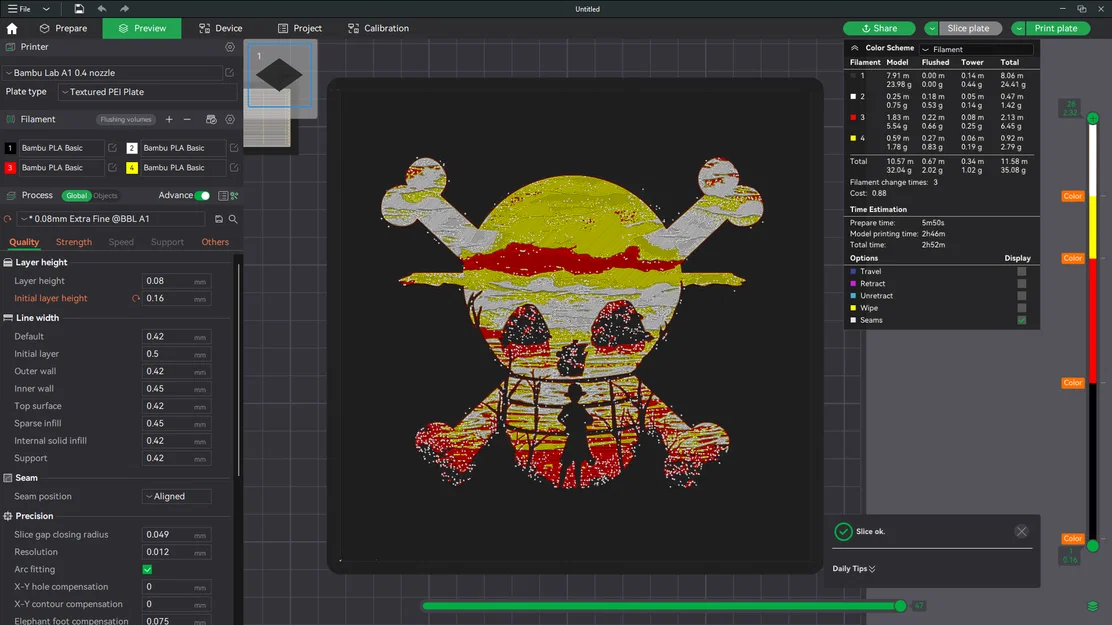Switch to the Strength tab
The width and height of the screenshot is (1112, 625).
pyautogui.click(x=73, y=242)
